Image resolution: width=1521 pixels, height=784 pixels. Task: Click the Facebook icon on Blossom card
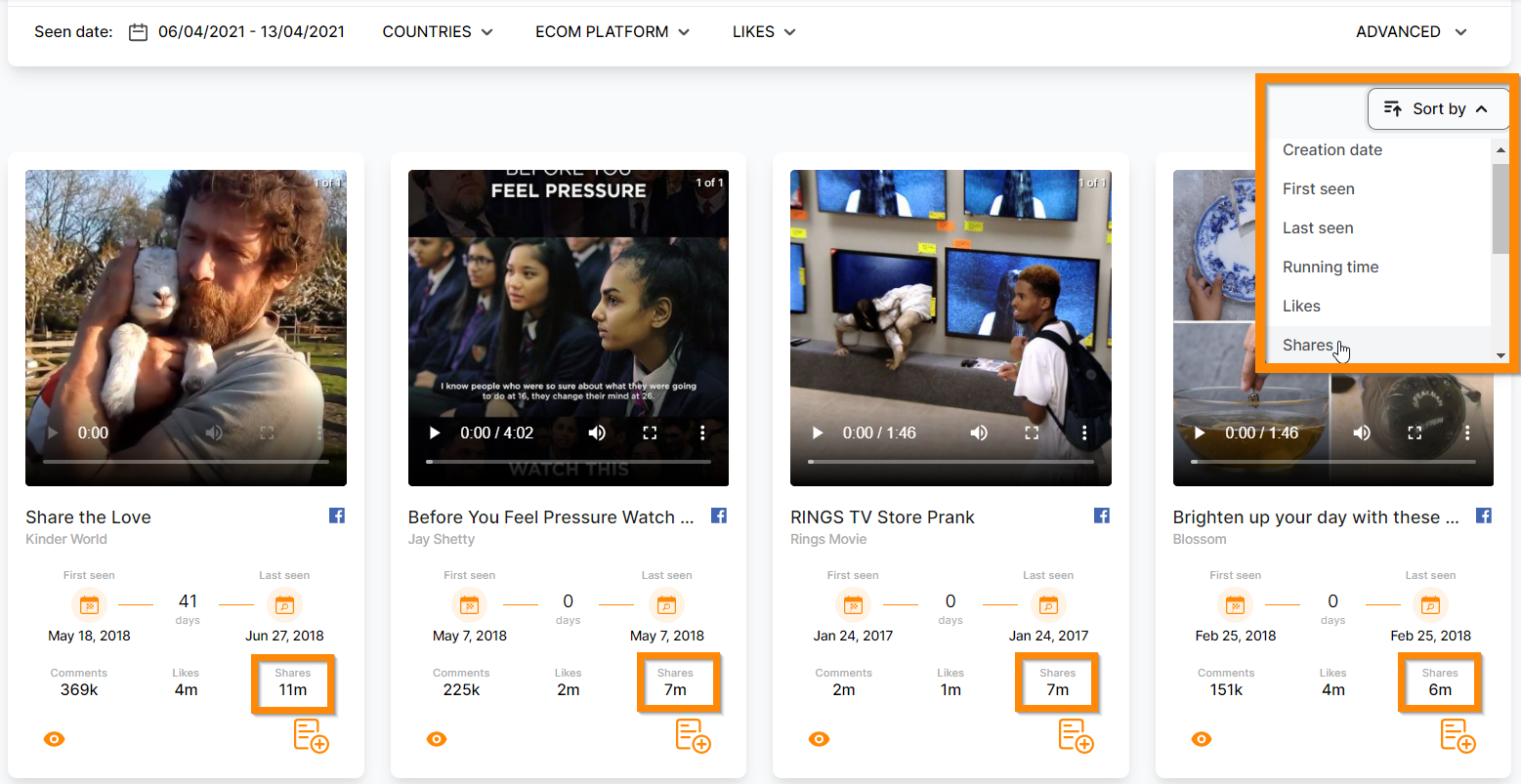click(1484, 516)
